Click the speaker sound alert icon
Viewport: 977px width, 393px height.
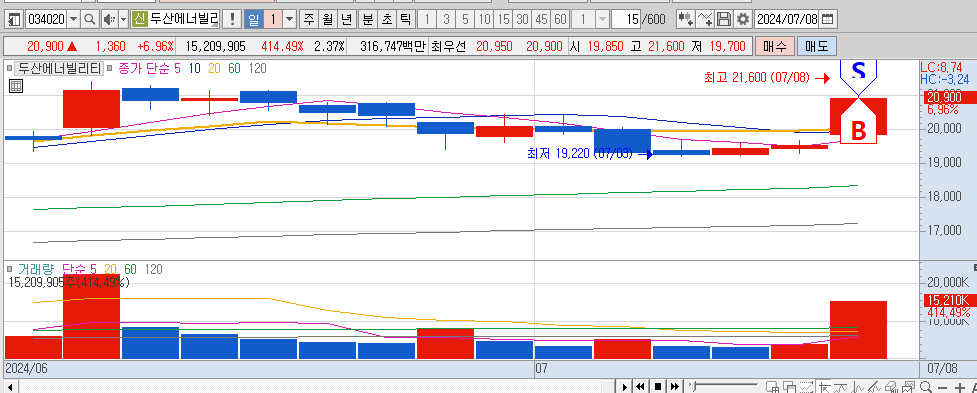point(109,19)
